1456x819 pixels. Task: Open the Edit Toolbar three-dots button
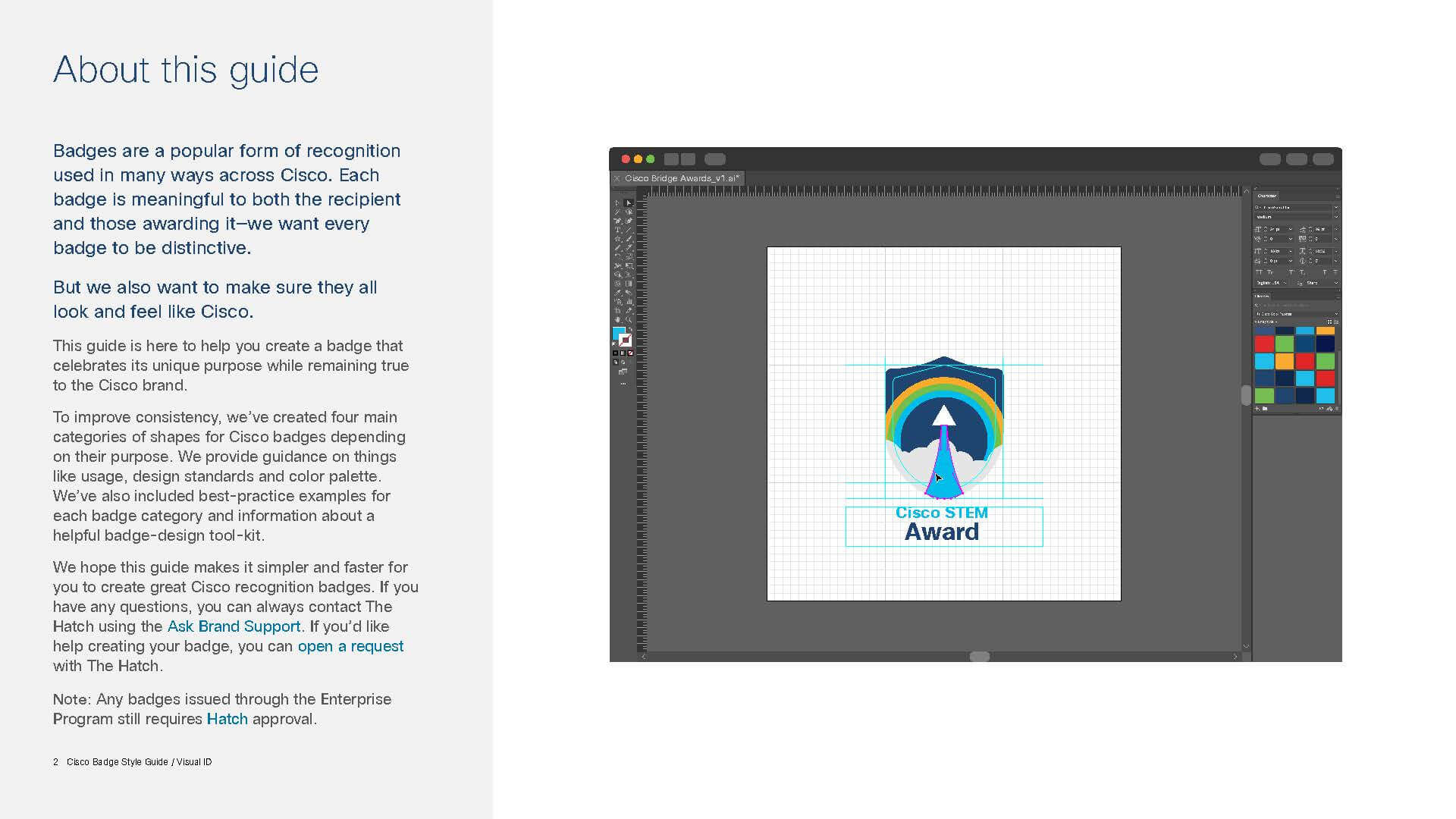point(623,383)
